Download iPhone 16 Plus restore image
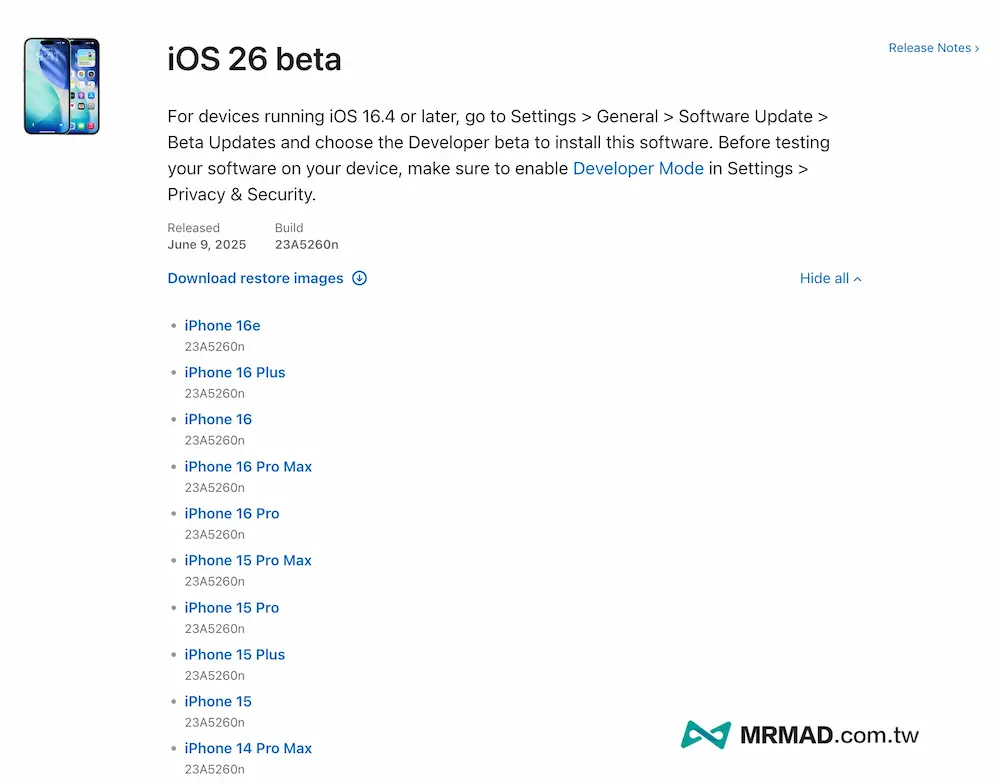 point(235,372)
